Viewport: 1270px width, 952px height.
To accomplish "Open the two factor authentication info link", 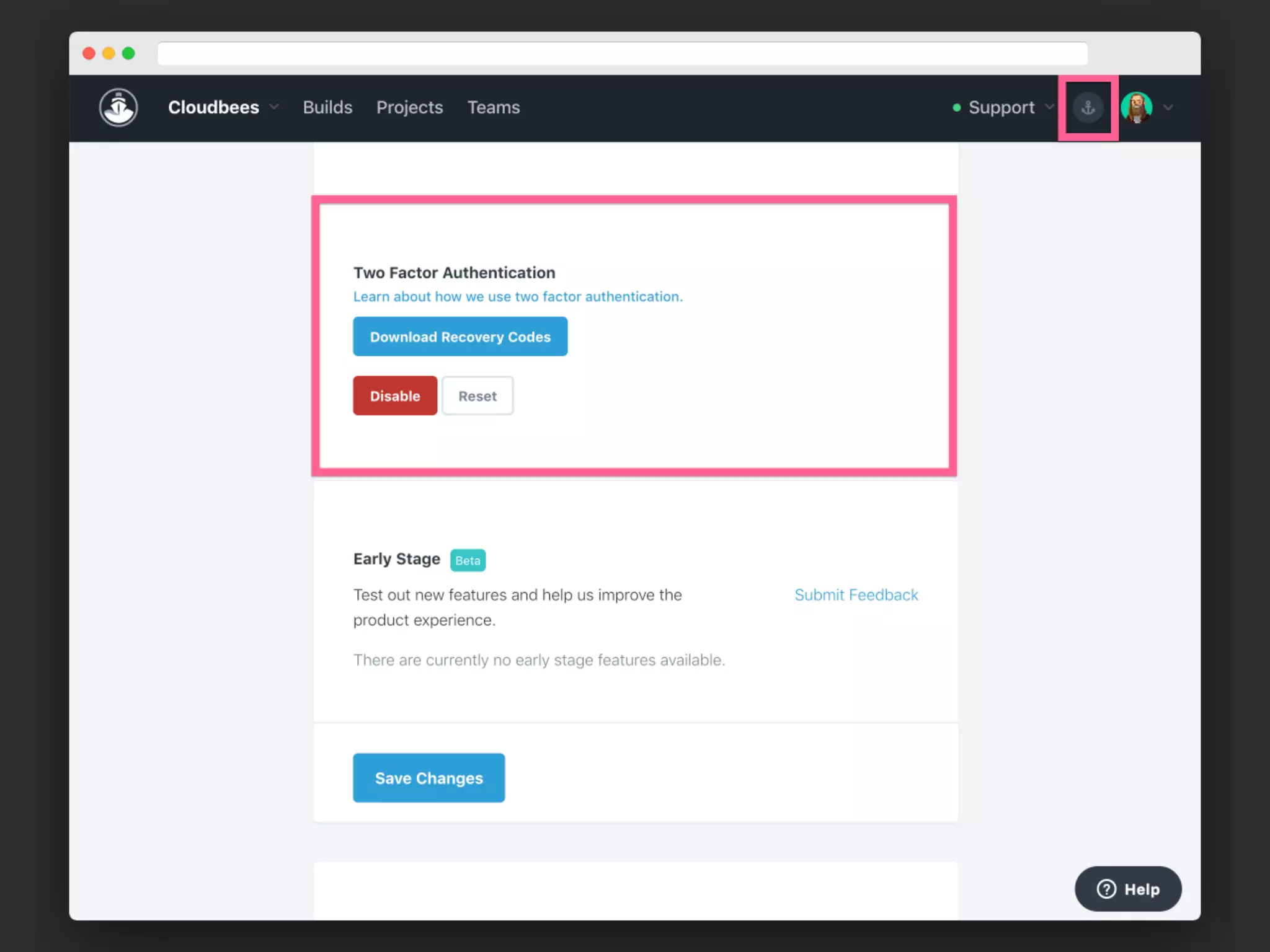I will (518, 297).
